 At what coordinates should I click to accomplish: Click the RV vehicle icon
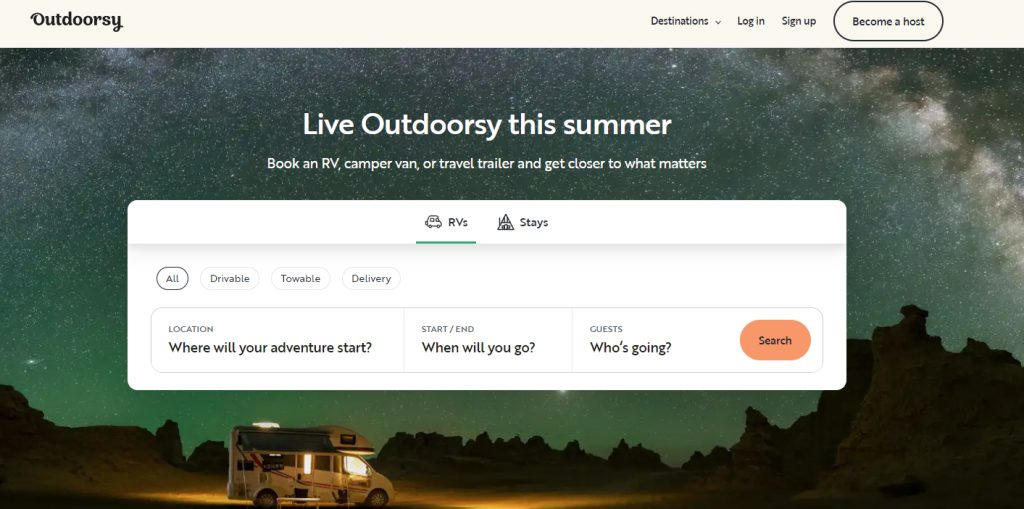coord(433,222)
